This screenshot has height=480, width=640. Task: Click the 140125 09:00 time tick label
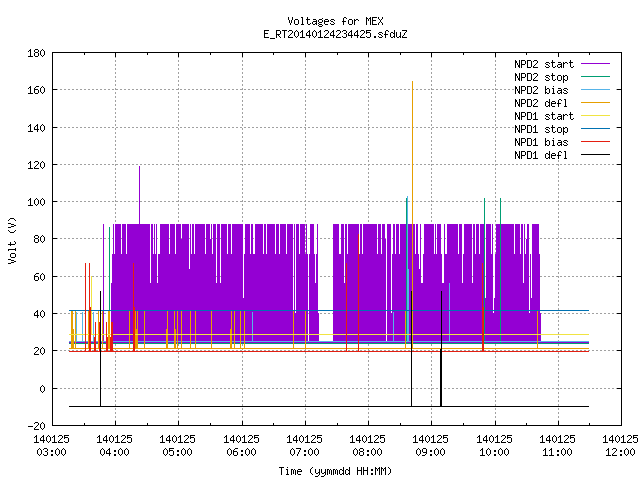(x=430, y=446)
